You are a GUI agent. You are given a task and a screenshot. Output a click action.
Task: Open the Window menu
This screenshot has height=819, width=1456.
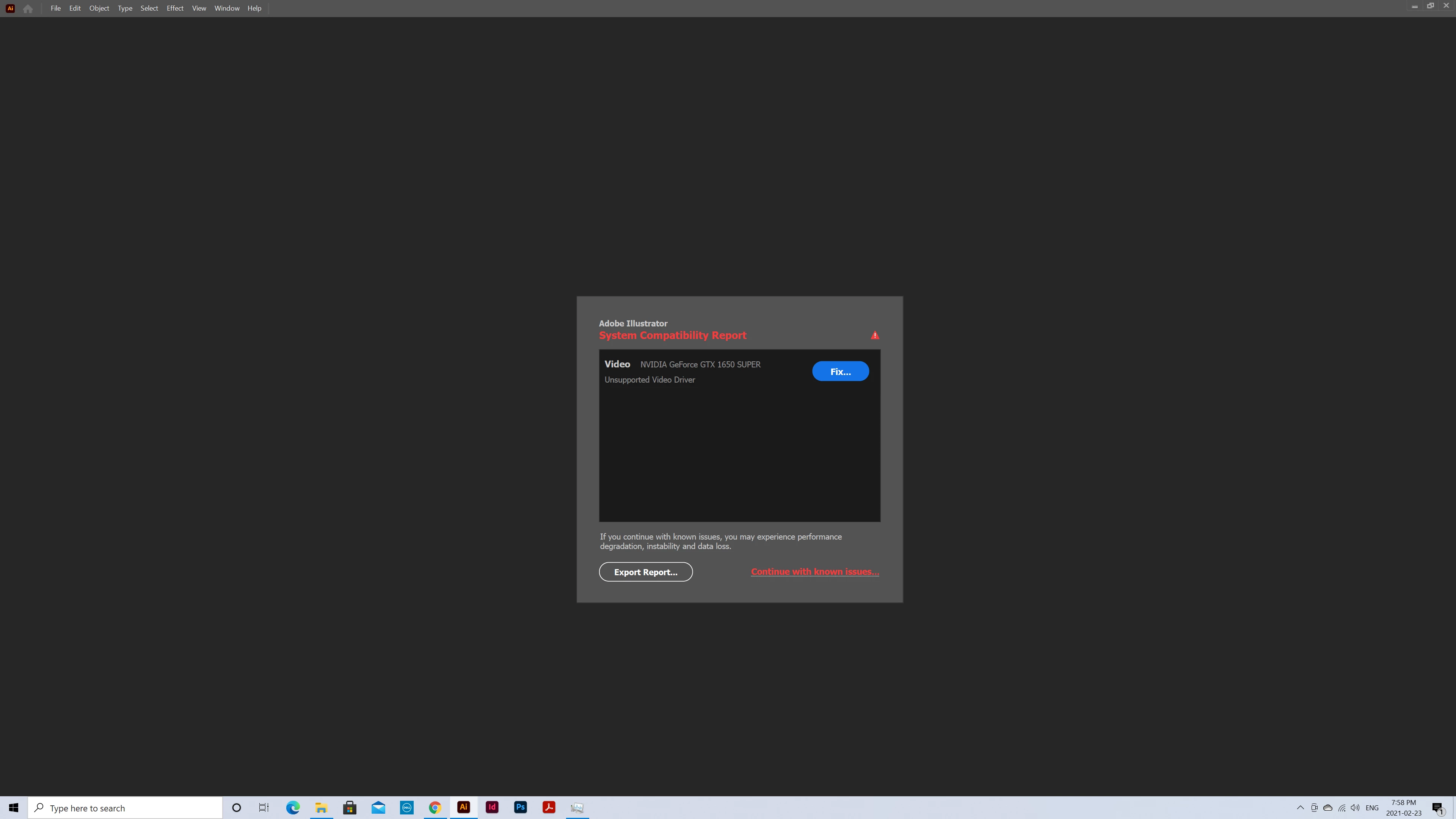[227, 8]
